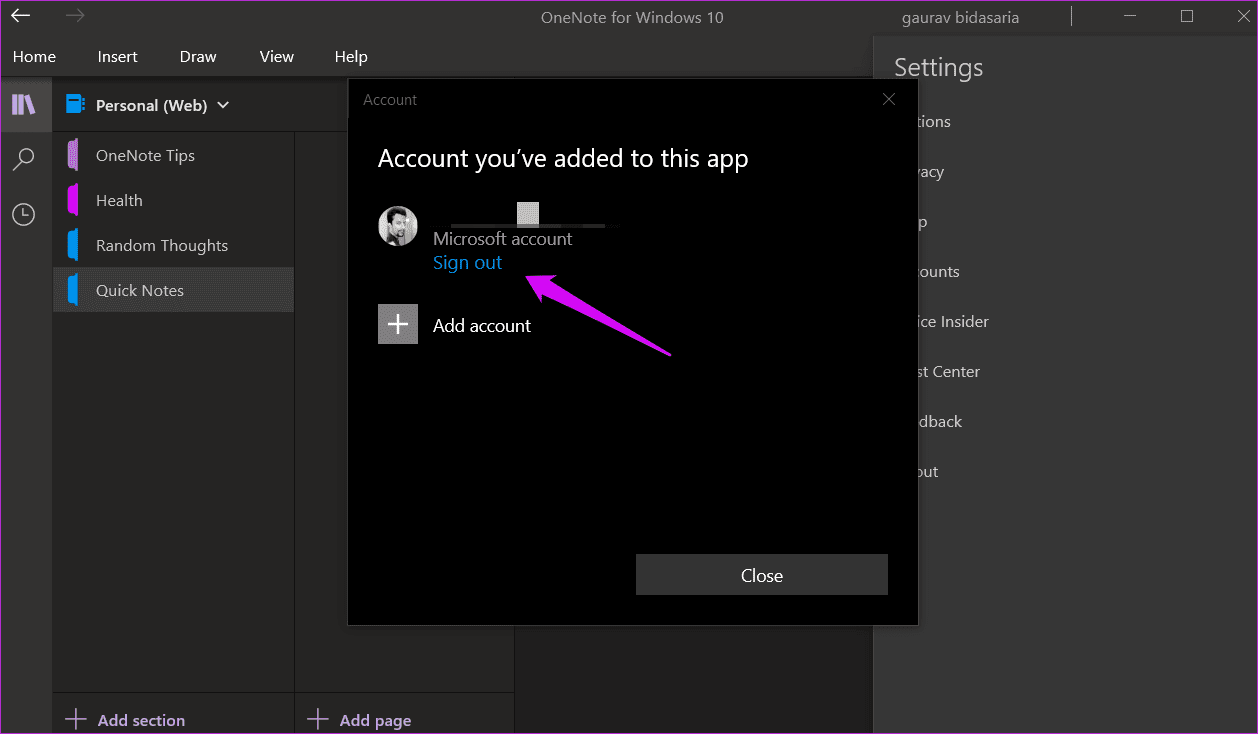Image resolution: width=1258 pixels, height=734 pixels.
Task: Click the Sign out link
Action: pyautogui.click(x=467, y=262)
